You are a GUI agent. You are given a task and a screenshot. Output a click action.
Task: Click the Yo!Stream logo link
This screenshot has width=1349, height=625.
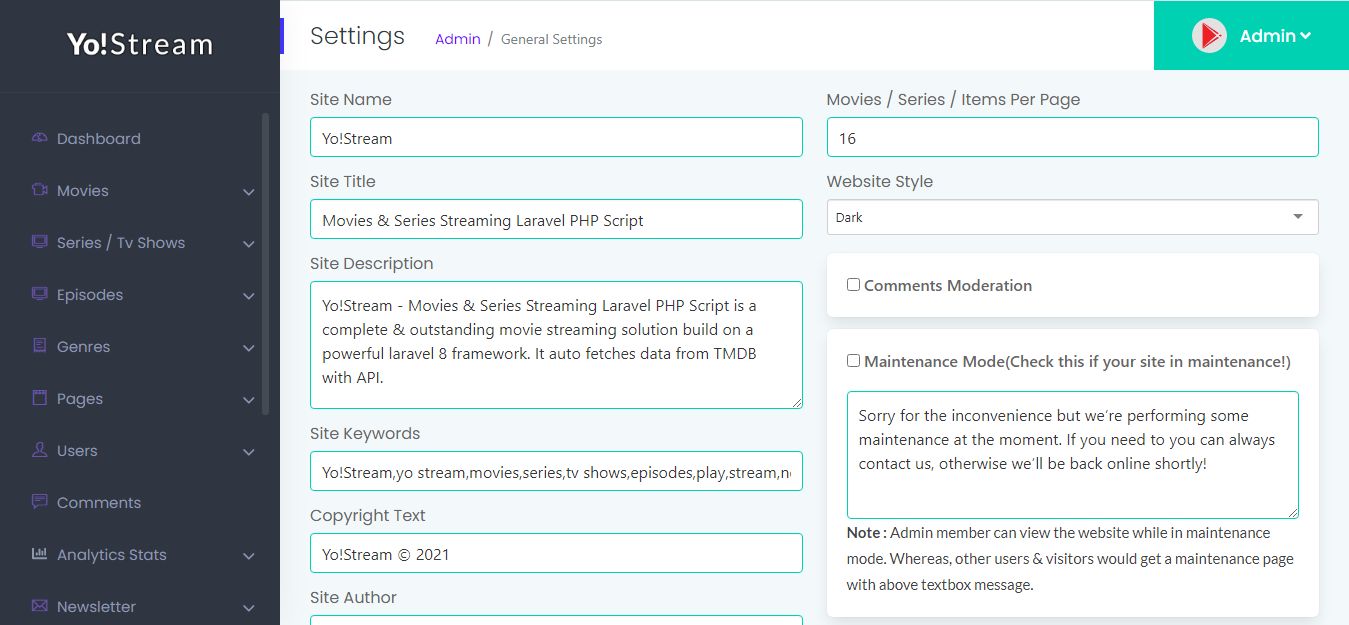click(140, 44)
